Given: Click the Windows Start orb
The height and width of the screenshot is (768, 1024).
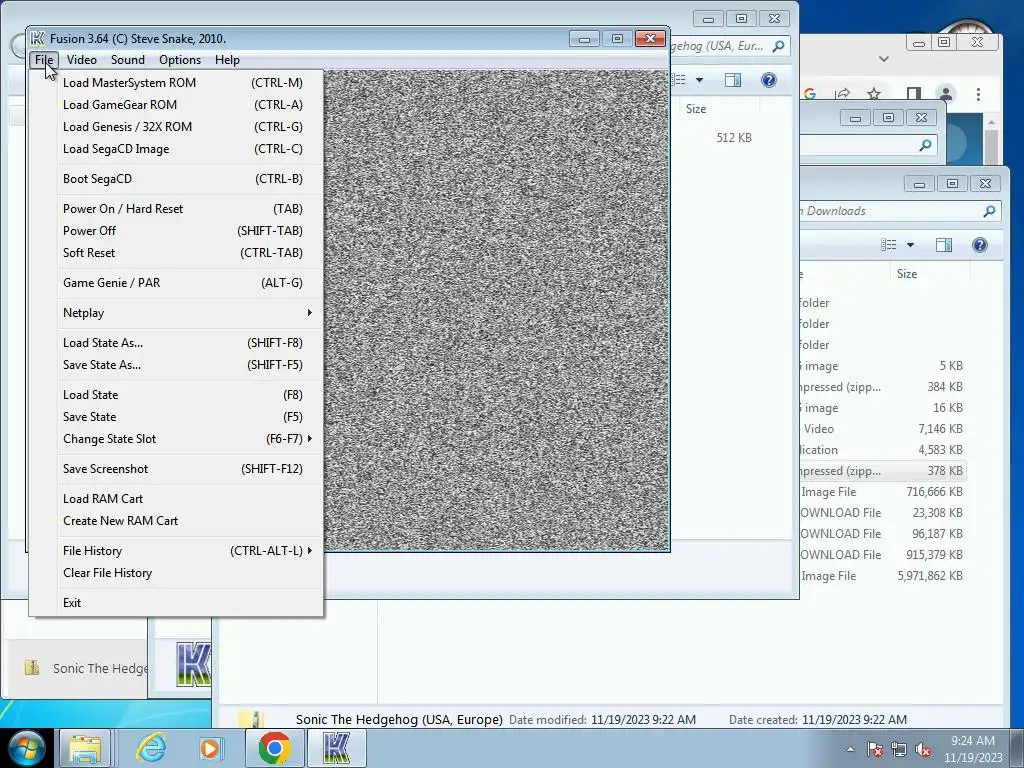Looking at the screenshot, I should click(27, 748).
